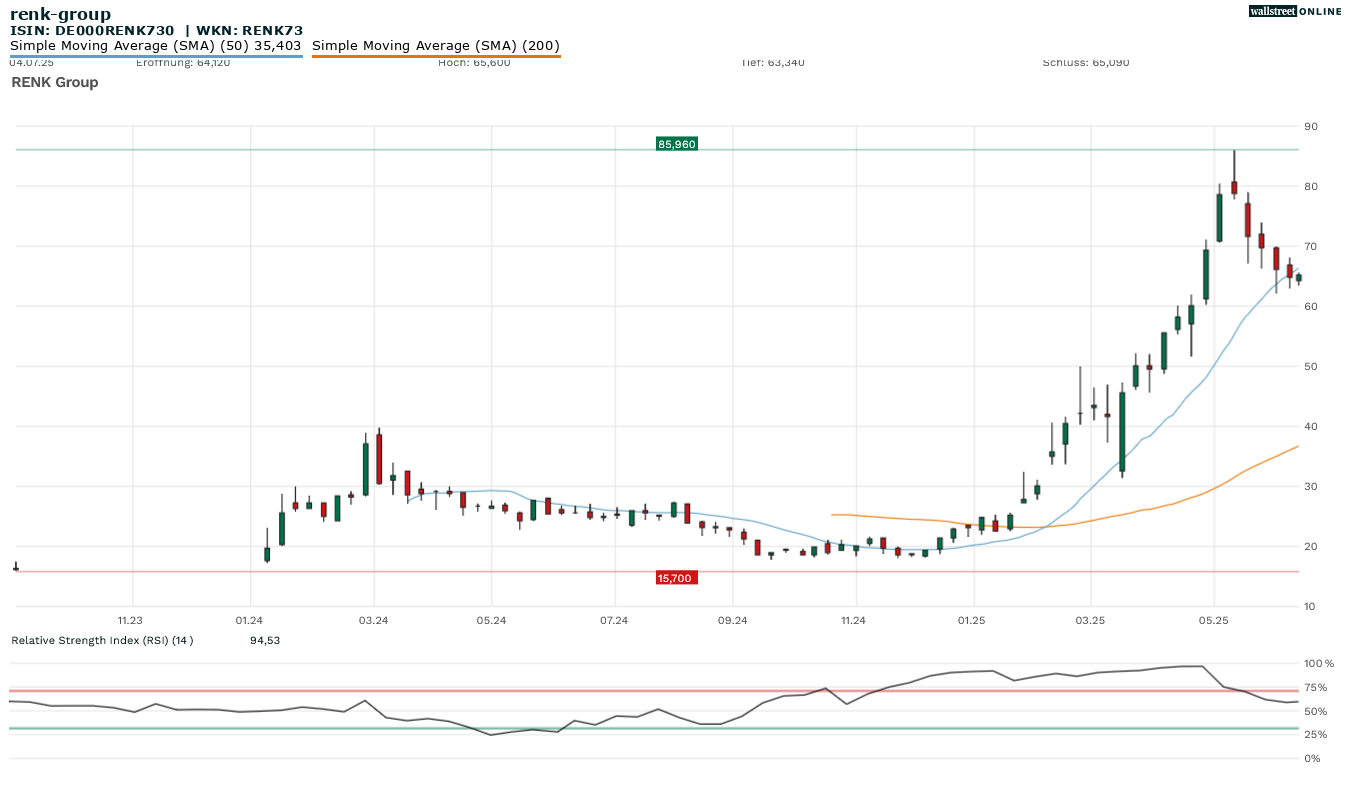Click the 01.25 date label on x-axis
1349x786 pixels.
972,621
